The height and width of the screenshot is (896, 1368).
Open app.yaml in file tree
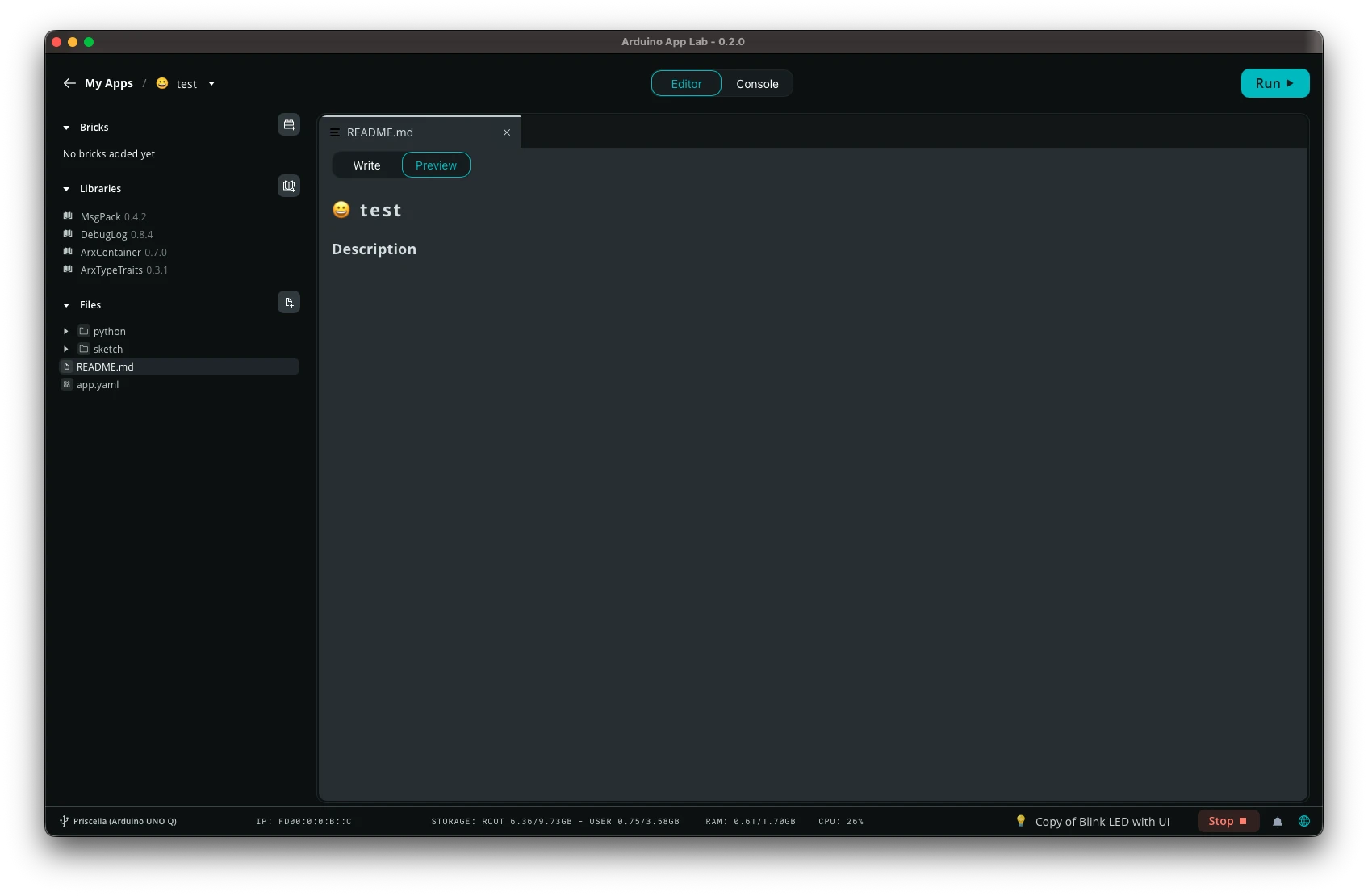98,385
